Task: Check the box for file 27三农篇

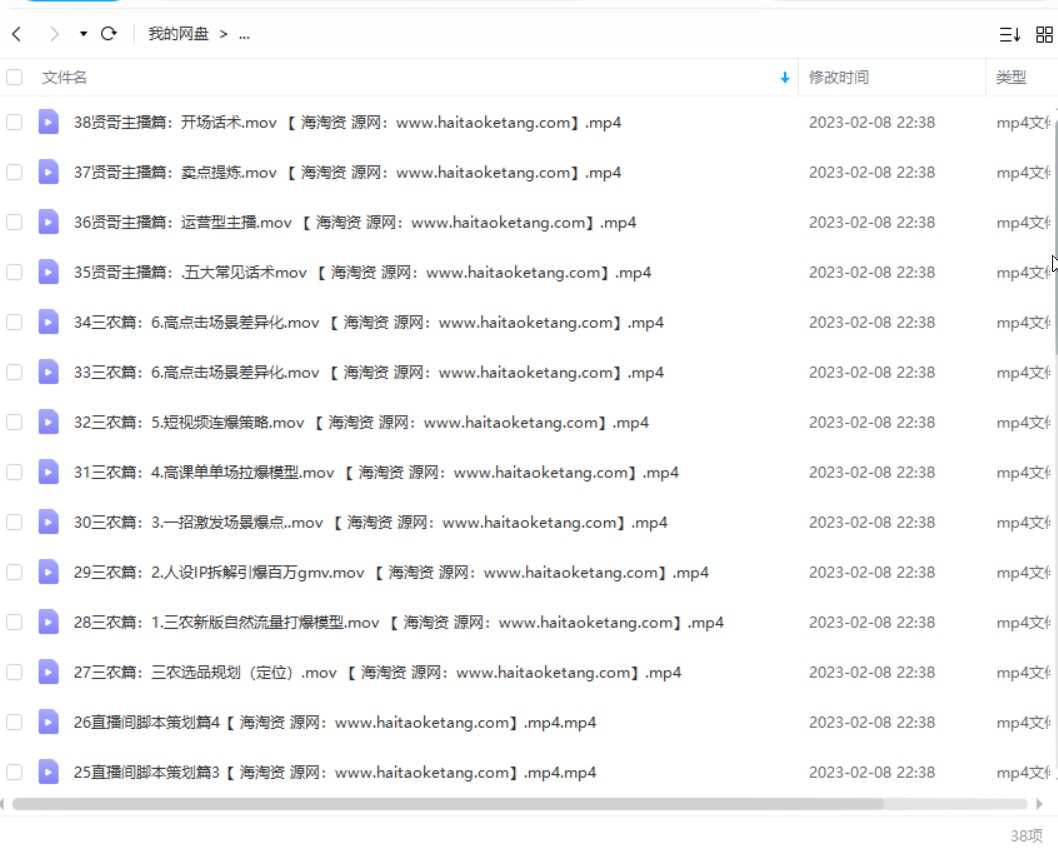Action: click(14, 672)
